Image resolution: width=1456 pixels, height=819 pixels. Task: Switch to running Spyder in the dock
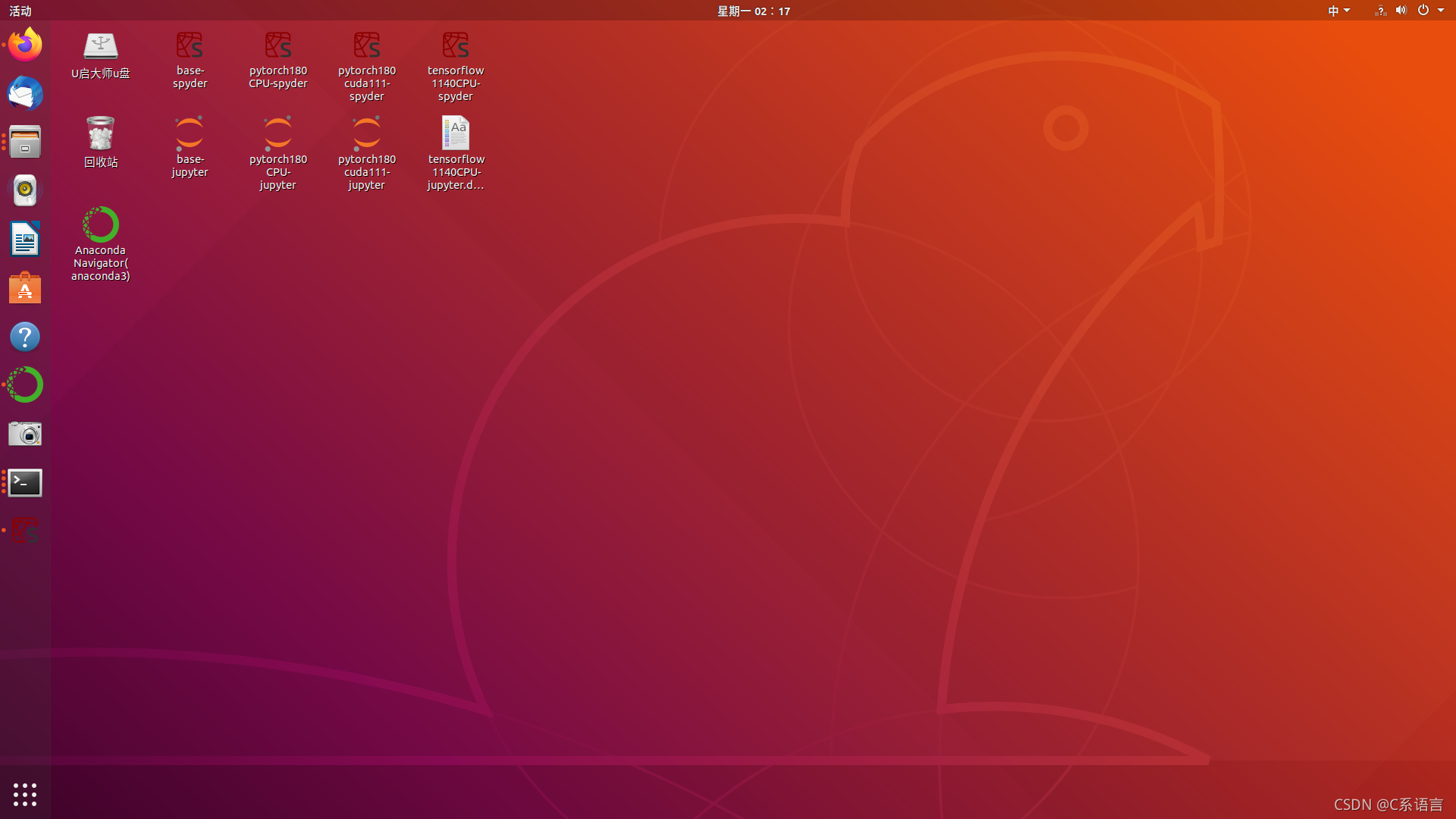[25, 531]
